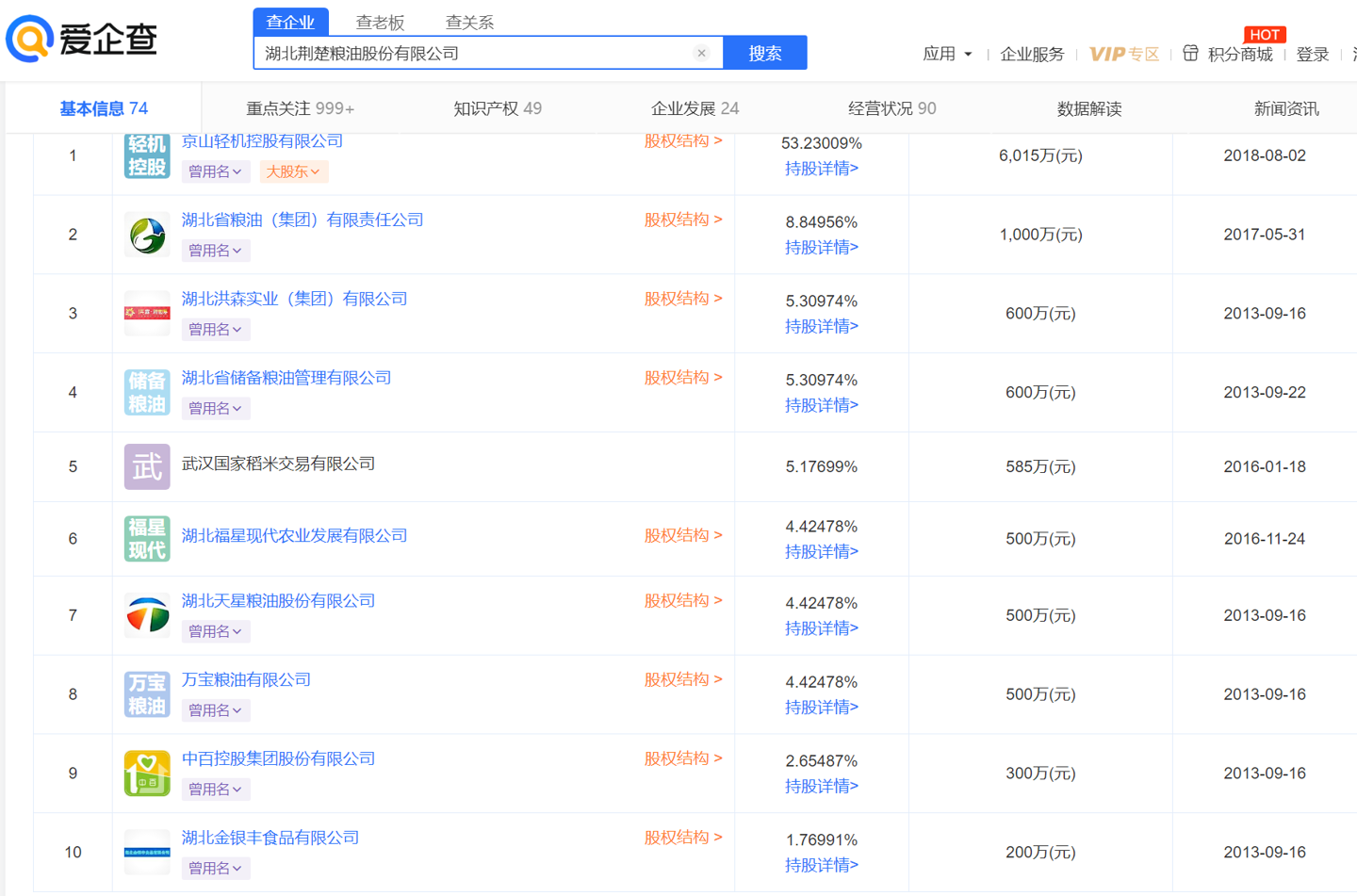View 股权结构 for 万宝粮油有限公司
Image resolution: width=1357 pixels, height=896 pixels.
(683, 679)
